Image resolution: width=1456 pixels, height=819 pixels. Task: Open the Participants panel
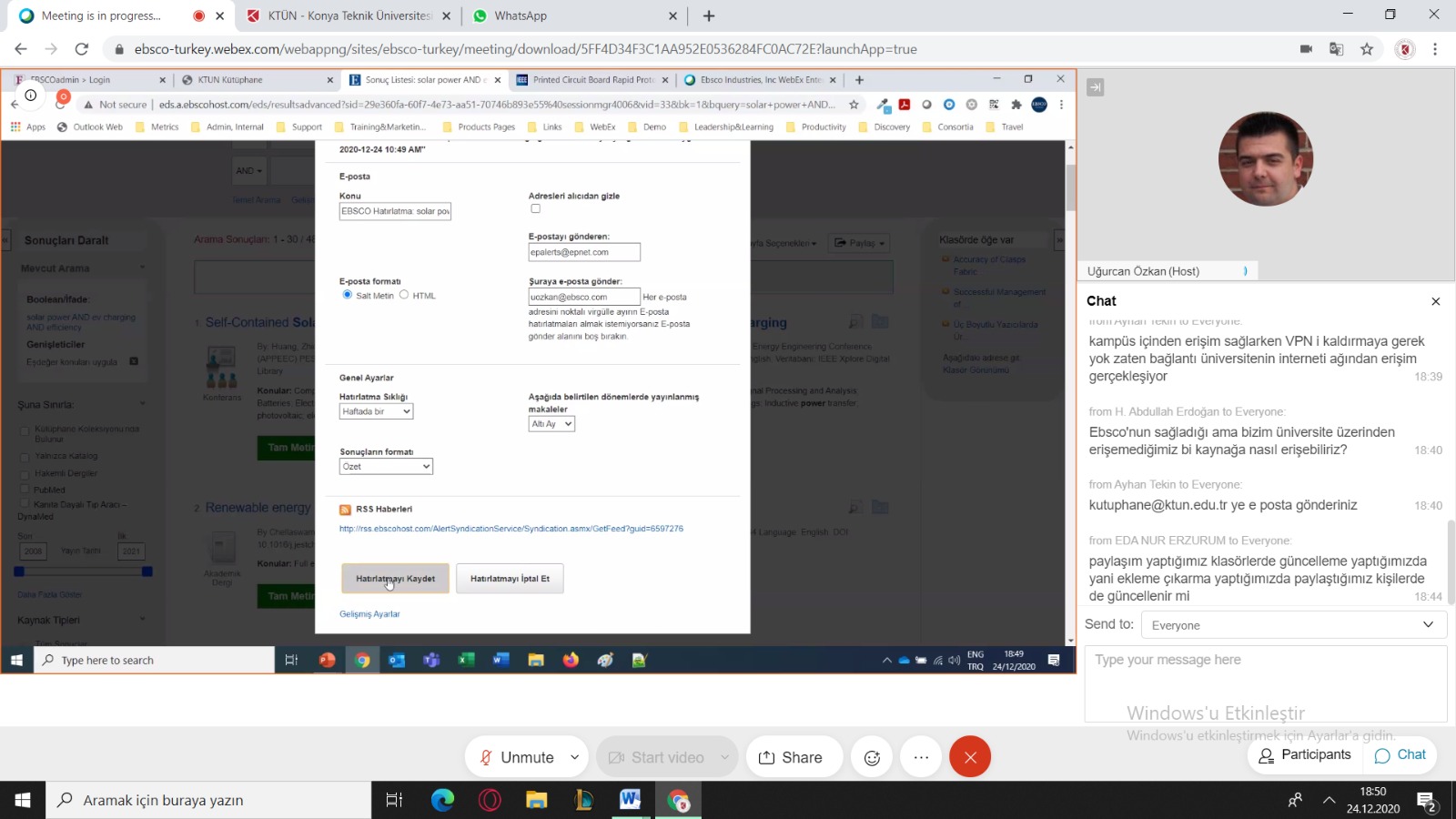coord(1304,754)
